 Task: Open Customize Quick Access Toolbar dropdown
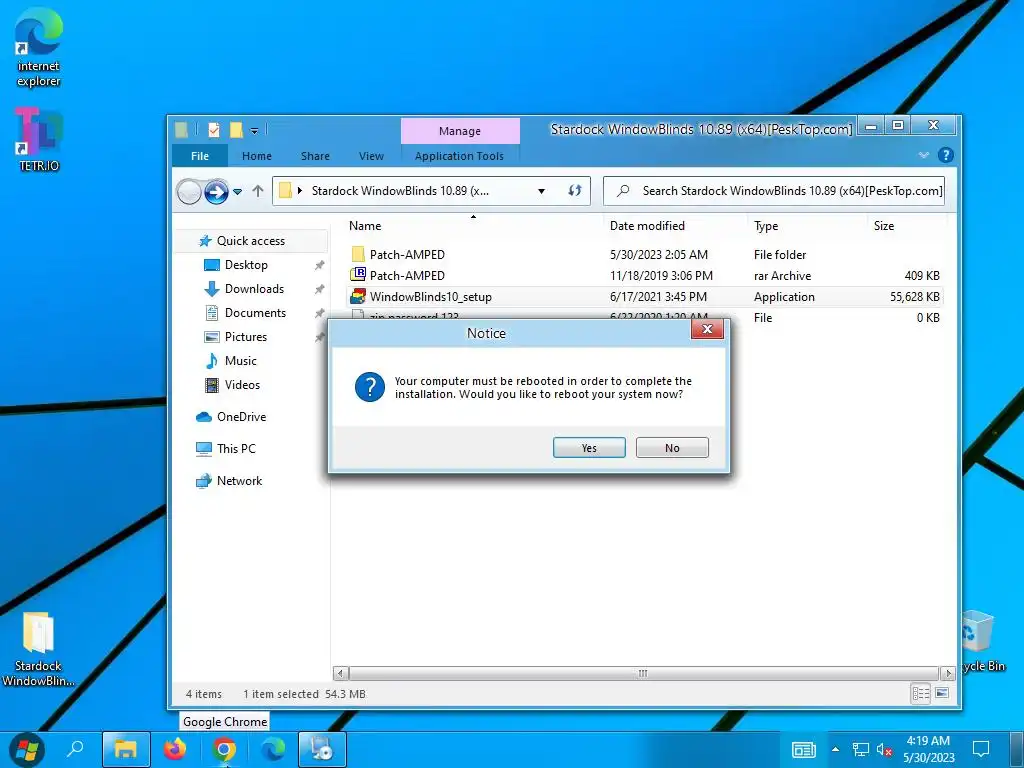click(x=254, y=131)
